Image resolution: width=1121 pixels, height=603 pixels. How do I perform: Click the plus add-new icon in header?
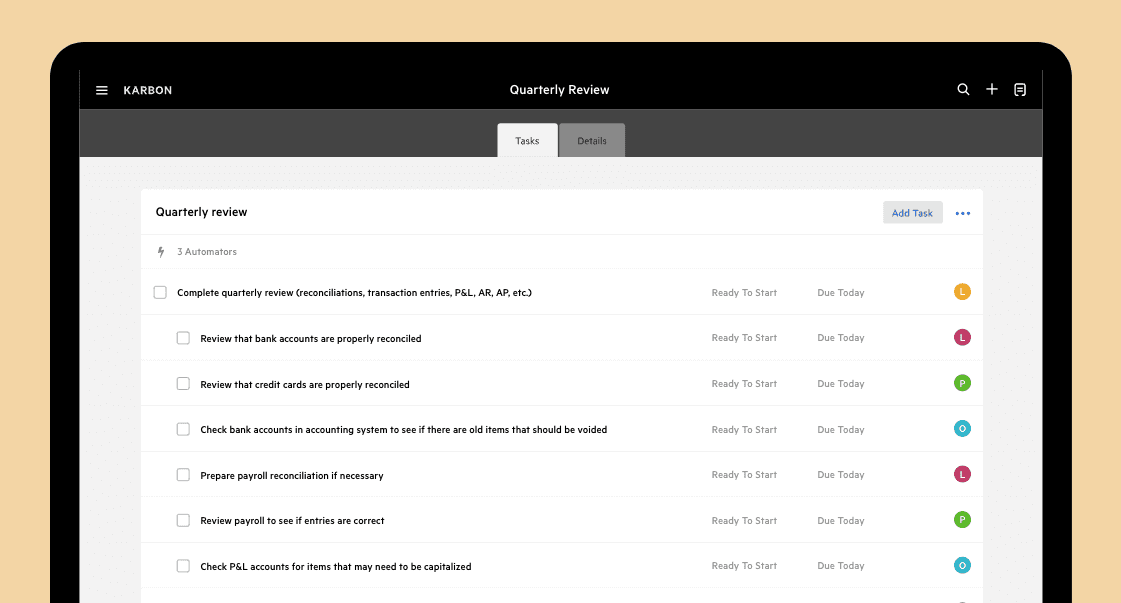pos(992,89)
